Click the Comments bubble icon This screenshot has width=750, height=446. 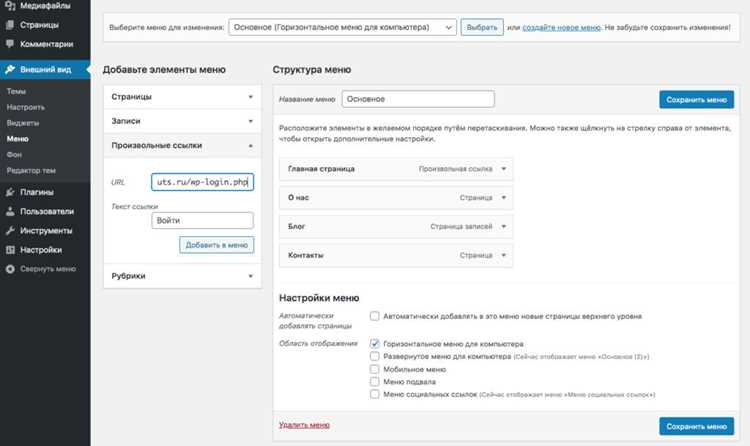(10, 44)
